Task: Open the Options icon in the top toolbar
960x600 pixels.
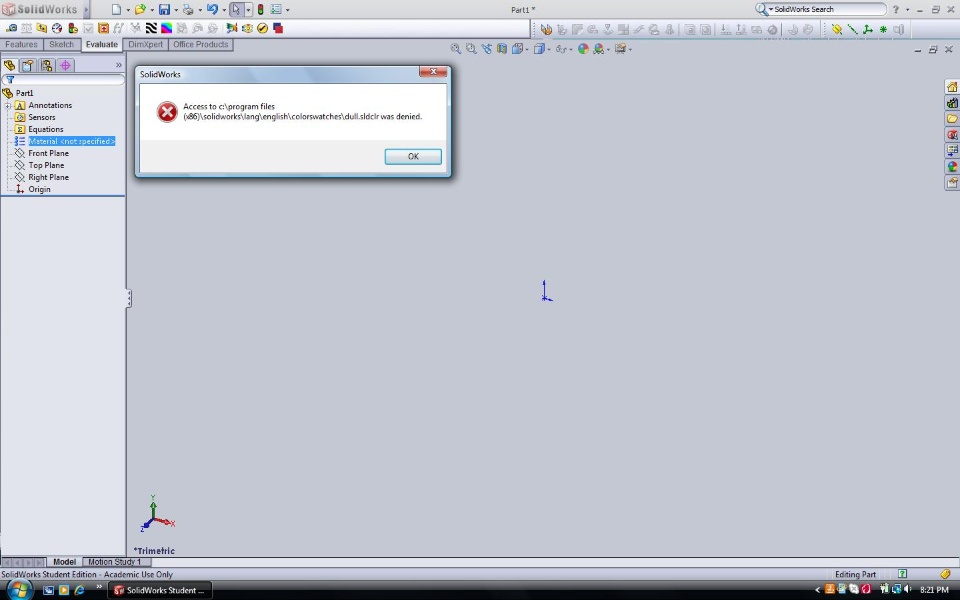Action: click(276, 9)
